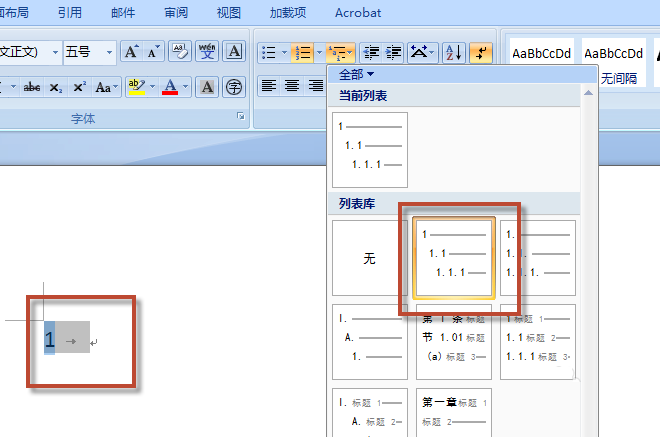The width and height of the screenshot is (660, 437).
Task: Toggle strikethrough abc formatting
Action: coord(32,87)
